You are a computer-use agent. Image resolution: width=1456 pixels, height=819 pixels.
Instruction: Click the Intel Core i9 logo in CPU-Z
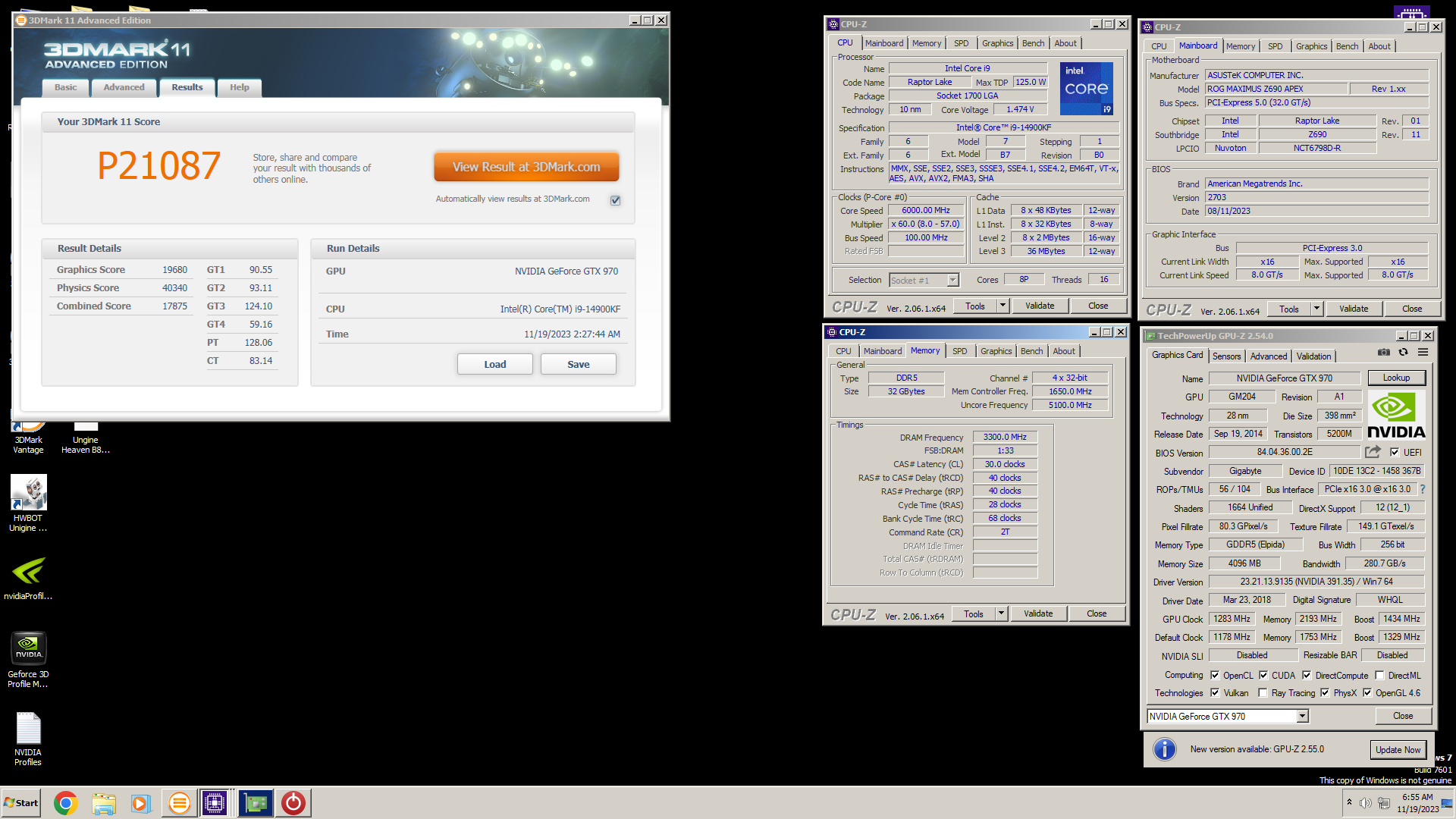pos(1086,89)
